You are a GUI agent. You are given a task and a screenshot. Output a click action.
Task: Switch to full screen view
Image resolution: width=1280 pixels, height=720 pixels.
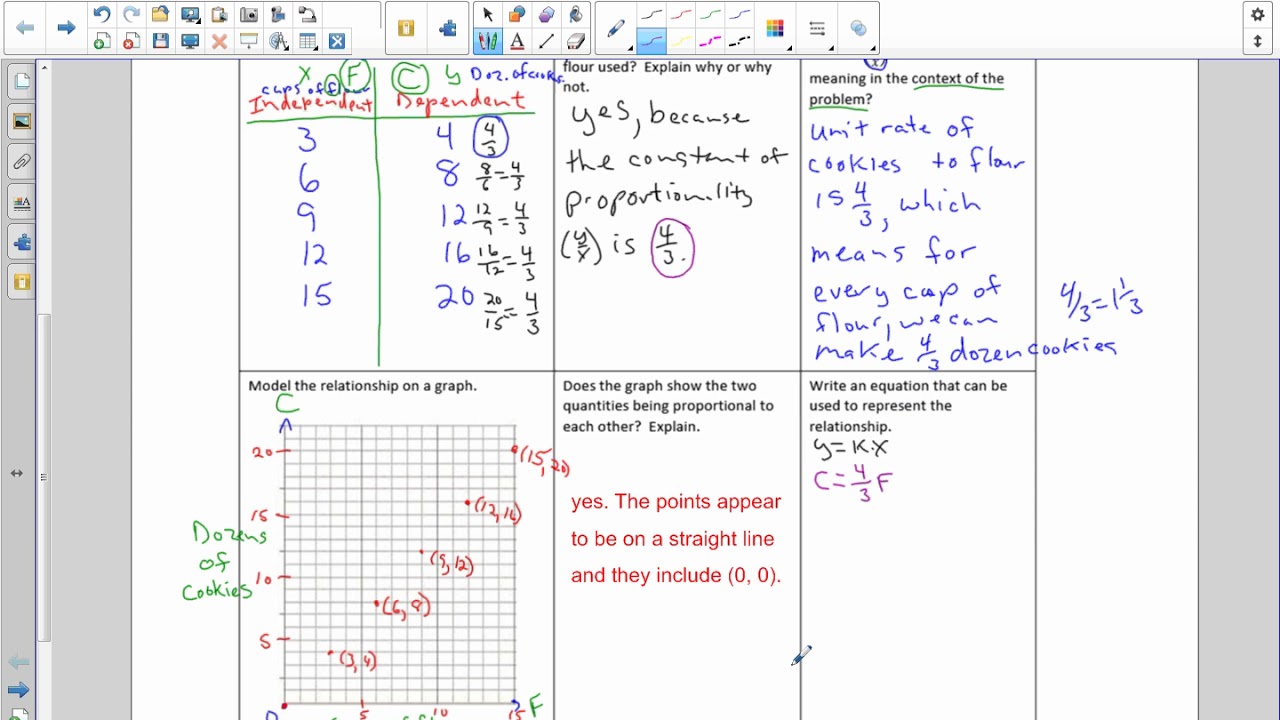coord(190,41)
